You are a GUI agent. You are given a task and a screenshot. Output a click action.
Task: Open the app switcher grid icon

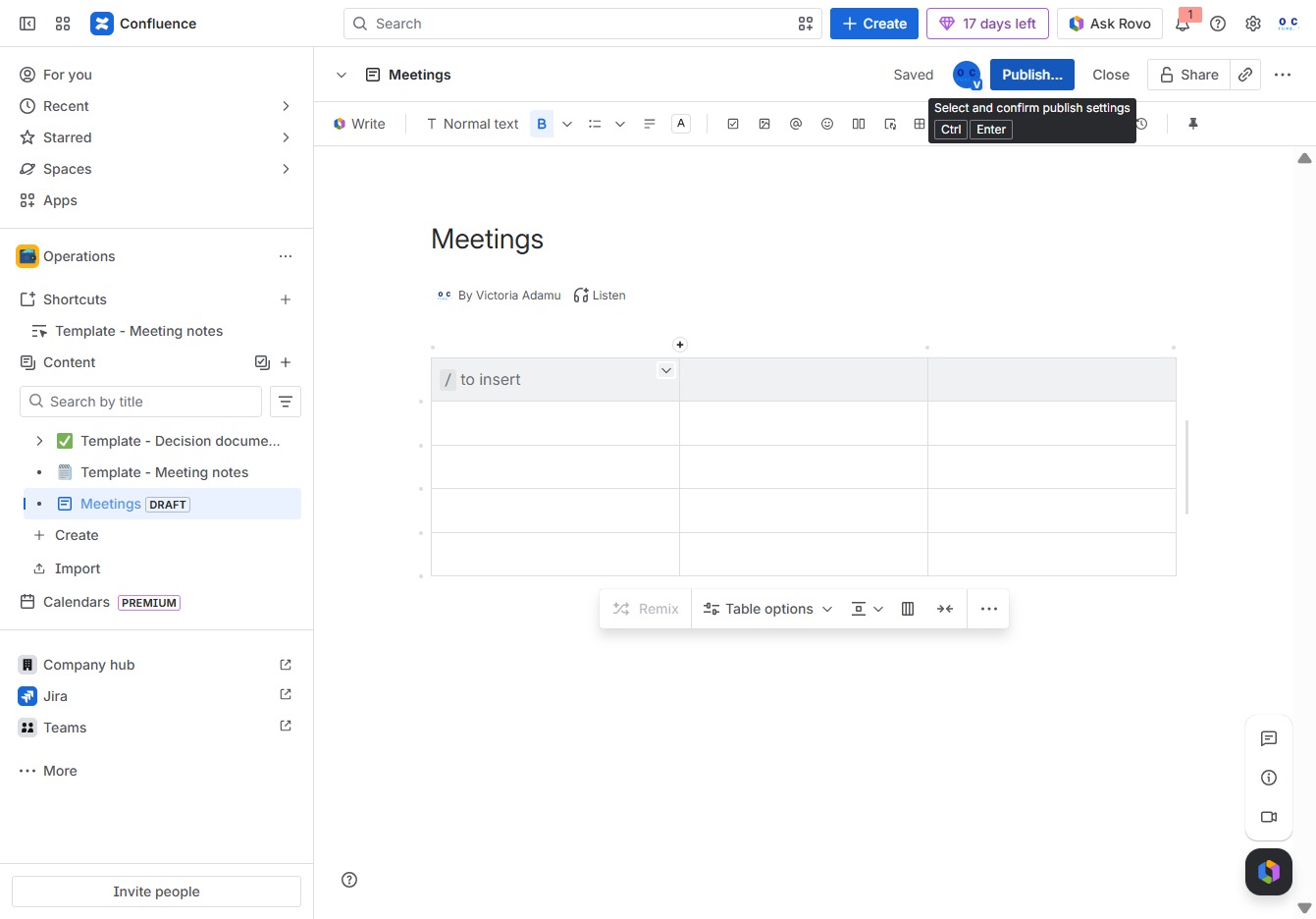coord(63,24)
